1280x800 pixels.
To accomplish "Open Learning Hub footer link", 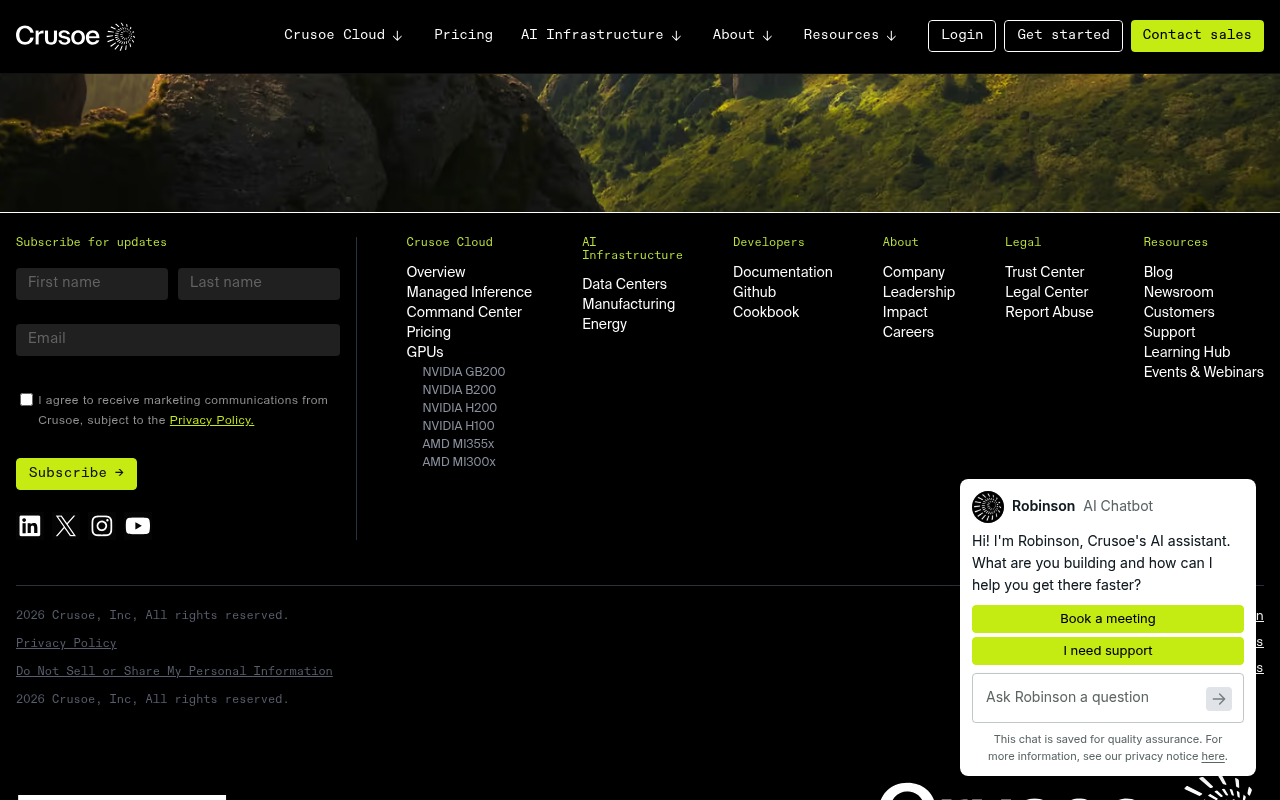I will (x=1187, y=352).
